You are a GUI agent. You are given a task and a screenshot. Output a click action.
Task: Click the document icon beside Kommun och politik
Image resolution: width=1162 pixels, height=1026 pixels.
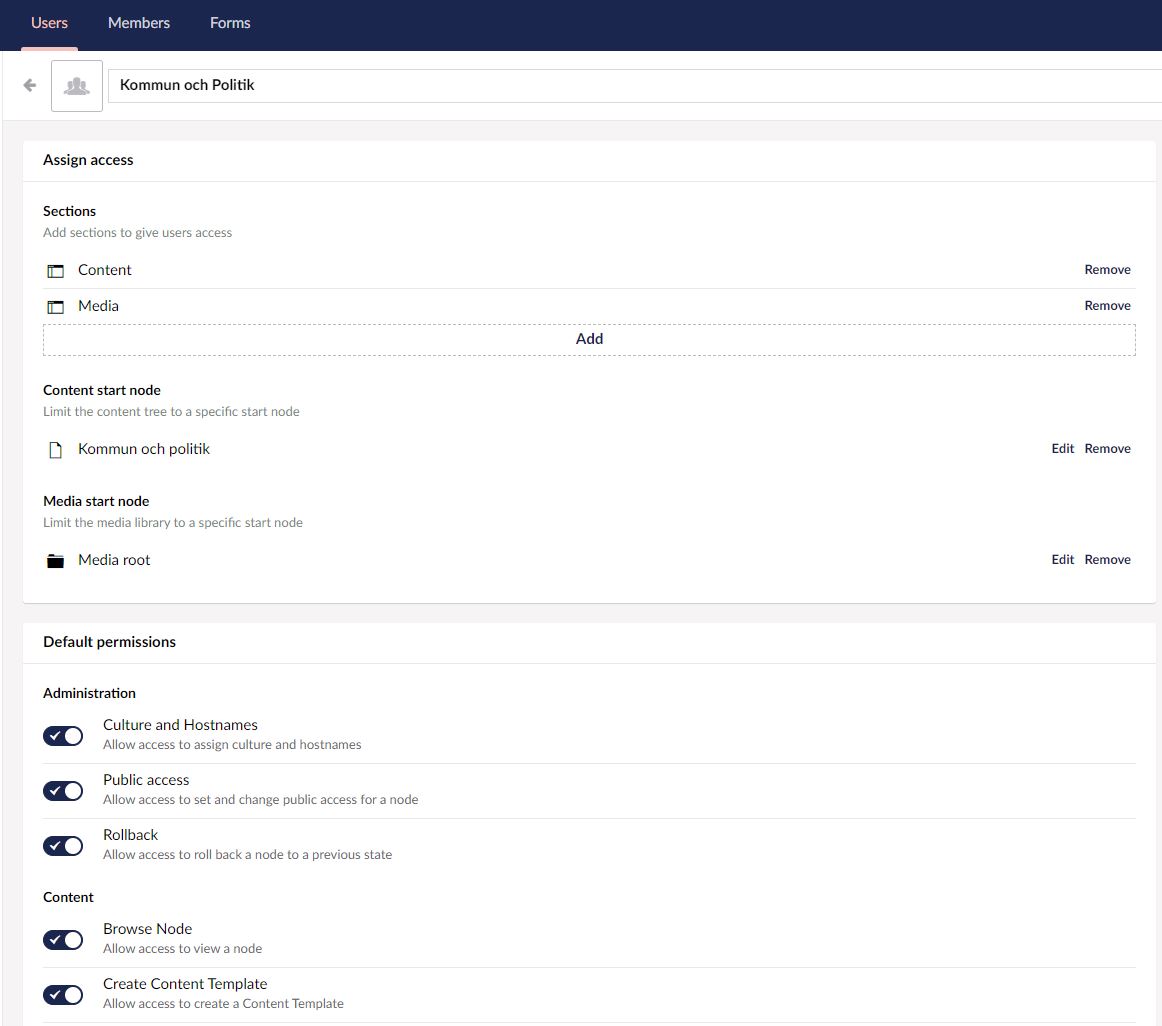(55, 449)
